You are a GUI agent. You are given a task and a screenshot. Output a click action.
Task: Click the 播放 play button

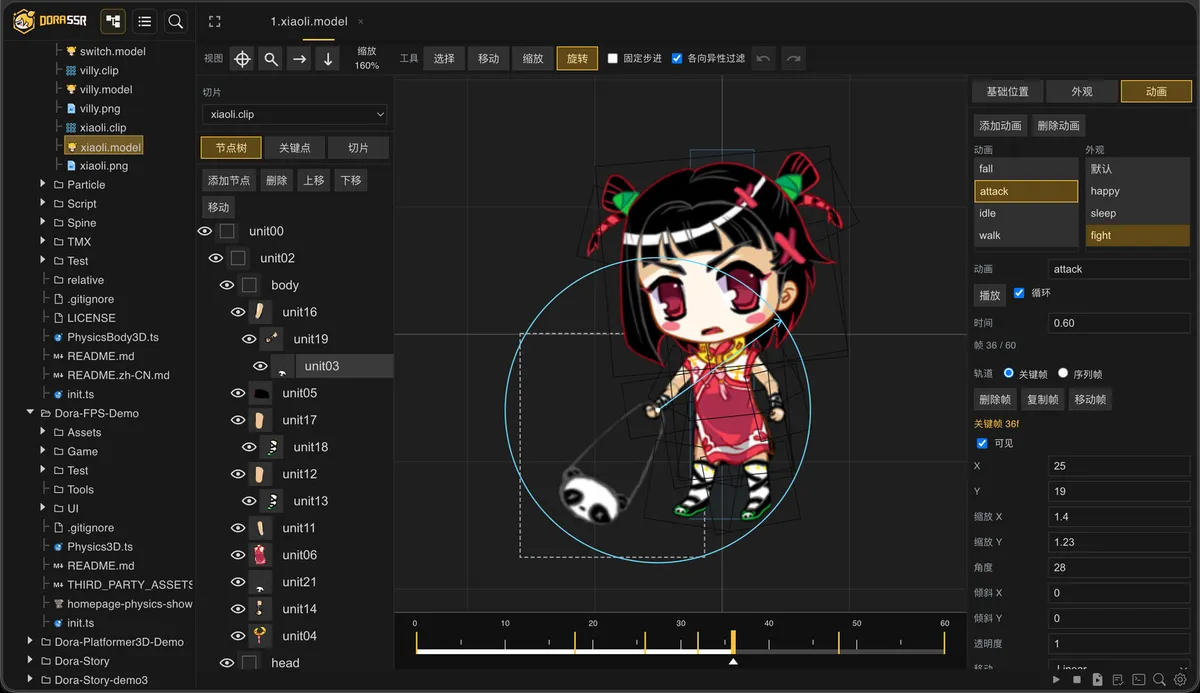click(x=990, y=295)
